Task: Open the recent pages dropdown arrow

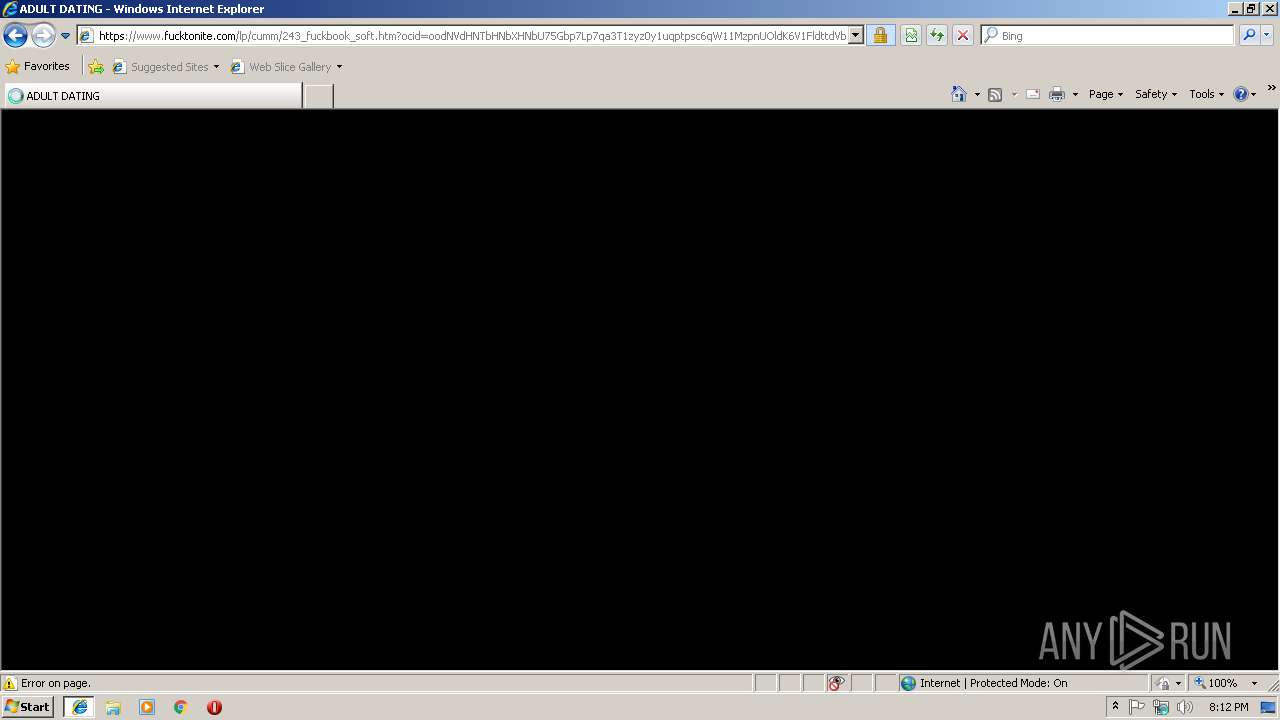Action: 66,36
